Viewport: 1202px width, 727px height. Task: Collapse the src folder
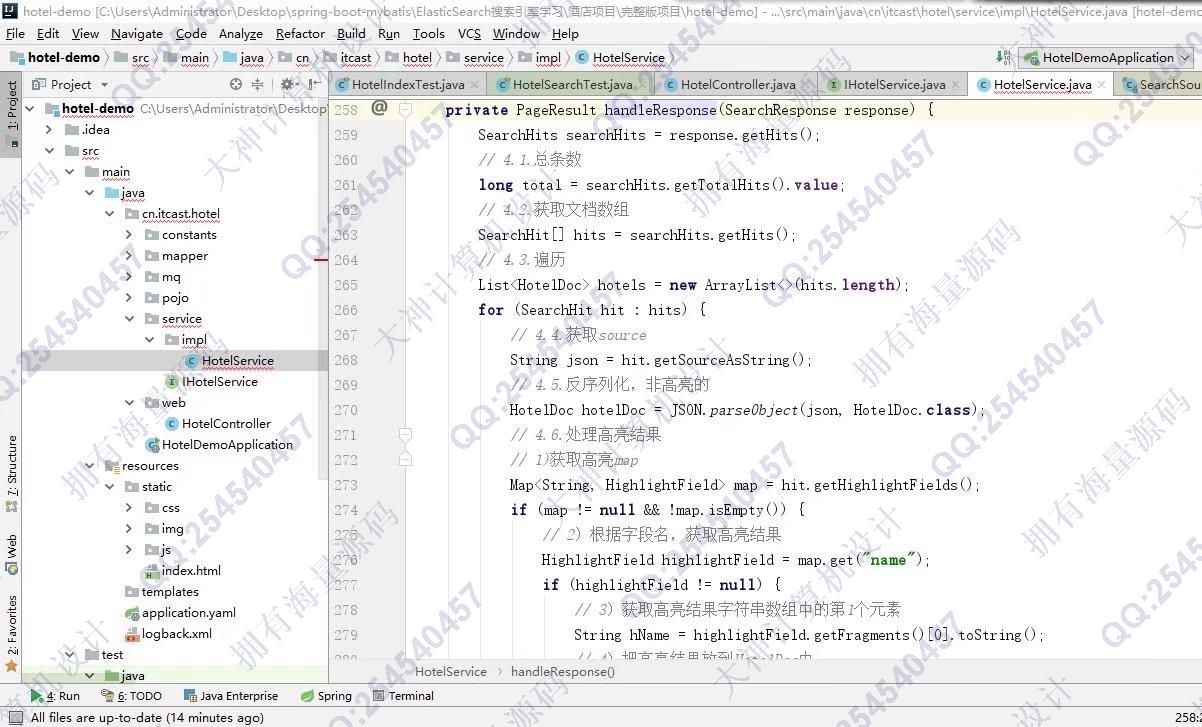point(49,151)
